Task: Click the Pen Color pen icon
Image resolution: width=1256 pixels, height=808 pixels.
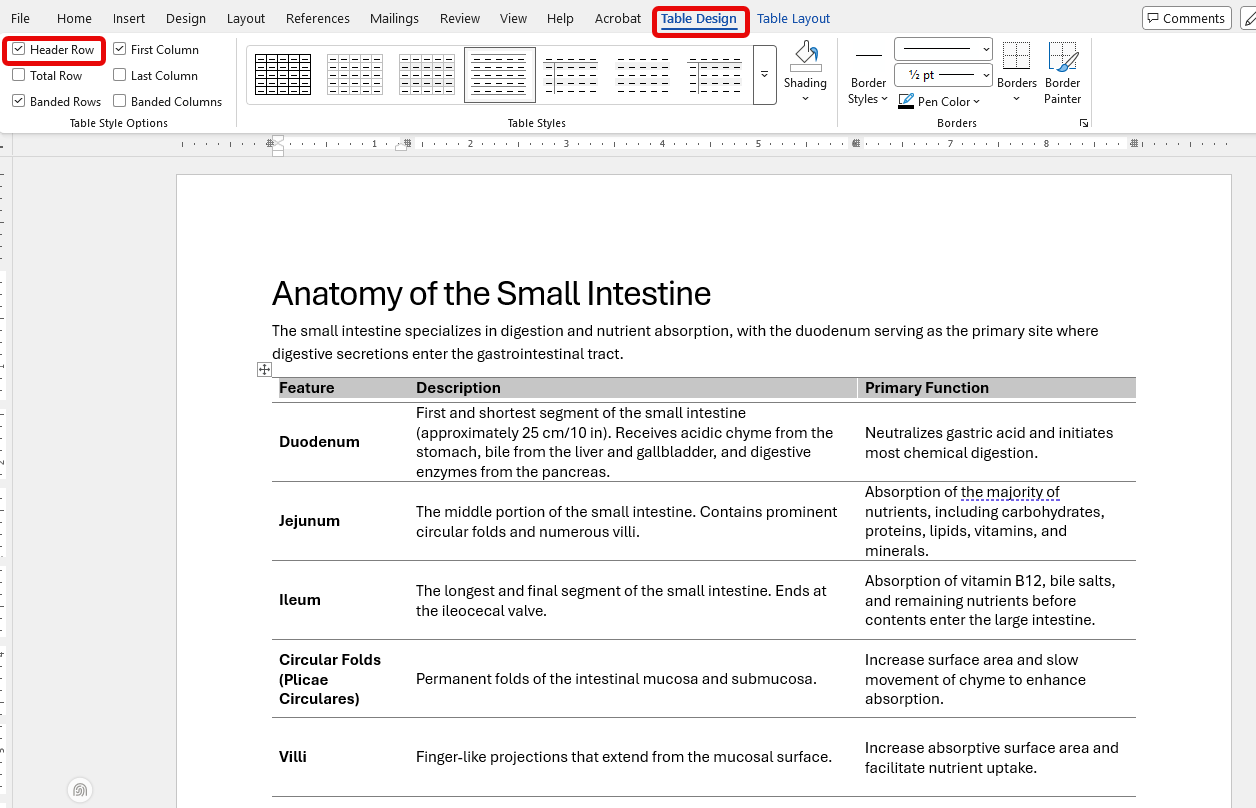Action: click(906, 101)
